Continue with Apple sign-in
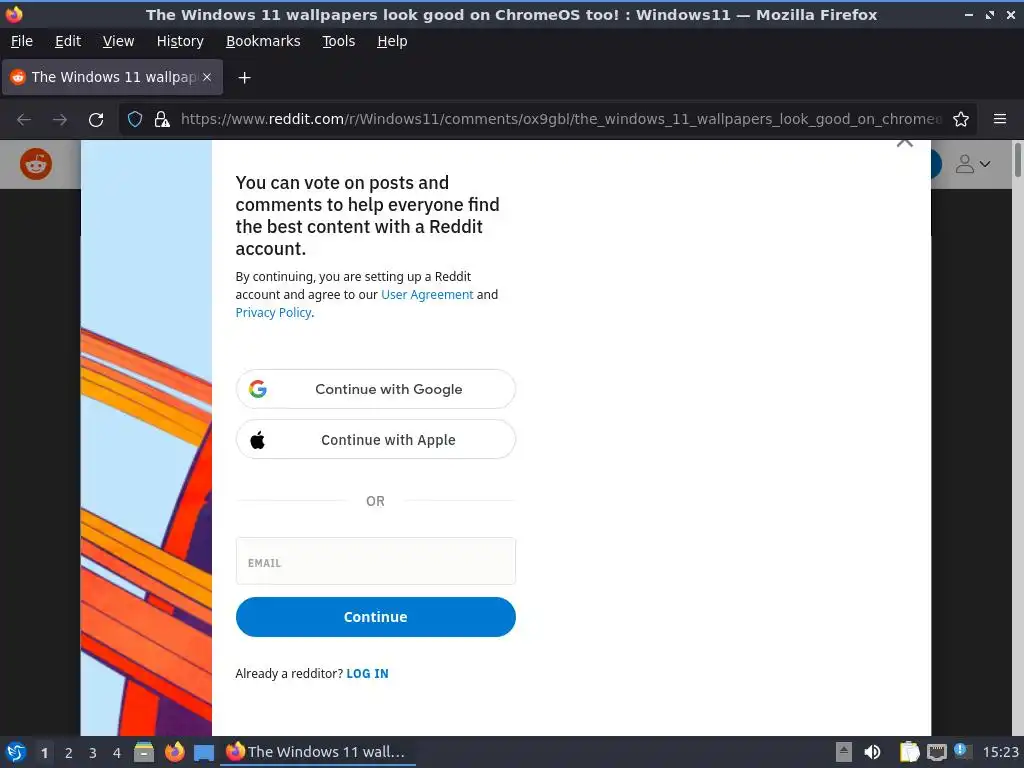Screen dimensions: 1024x768 pyautogui.click(x=376, y=440)
